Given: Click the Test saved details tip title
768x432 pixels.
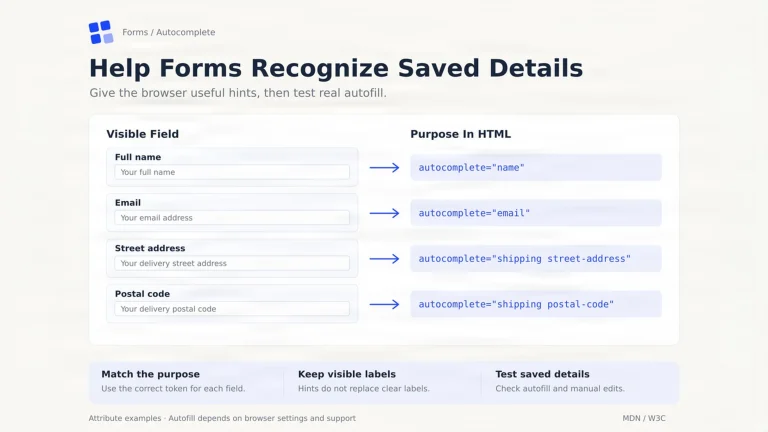Looking at the screenshot, I should [x=542, y=374].
